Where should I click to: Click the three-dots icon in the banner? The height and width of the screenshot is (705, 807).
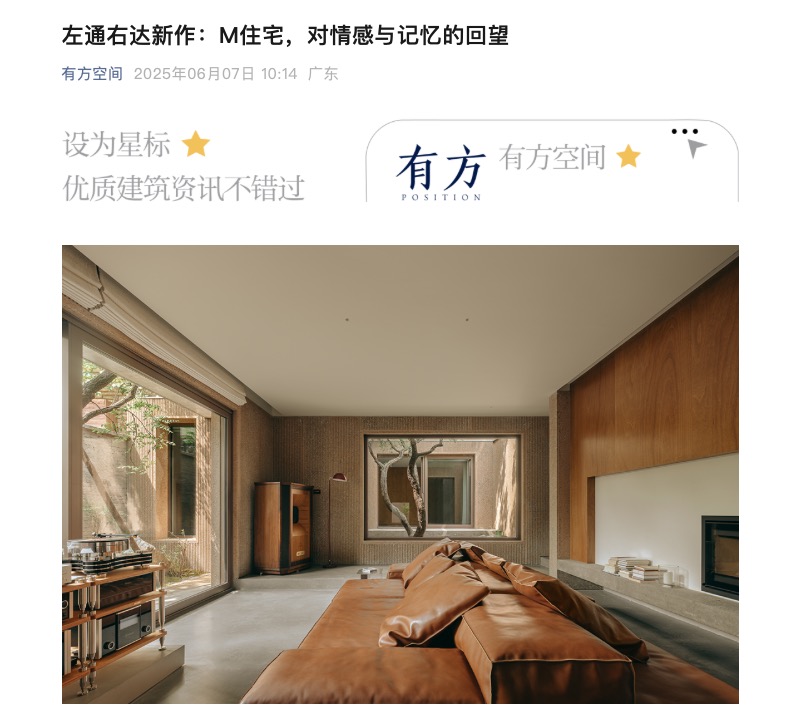[x=685, y=132]
